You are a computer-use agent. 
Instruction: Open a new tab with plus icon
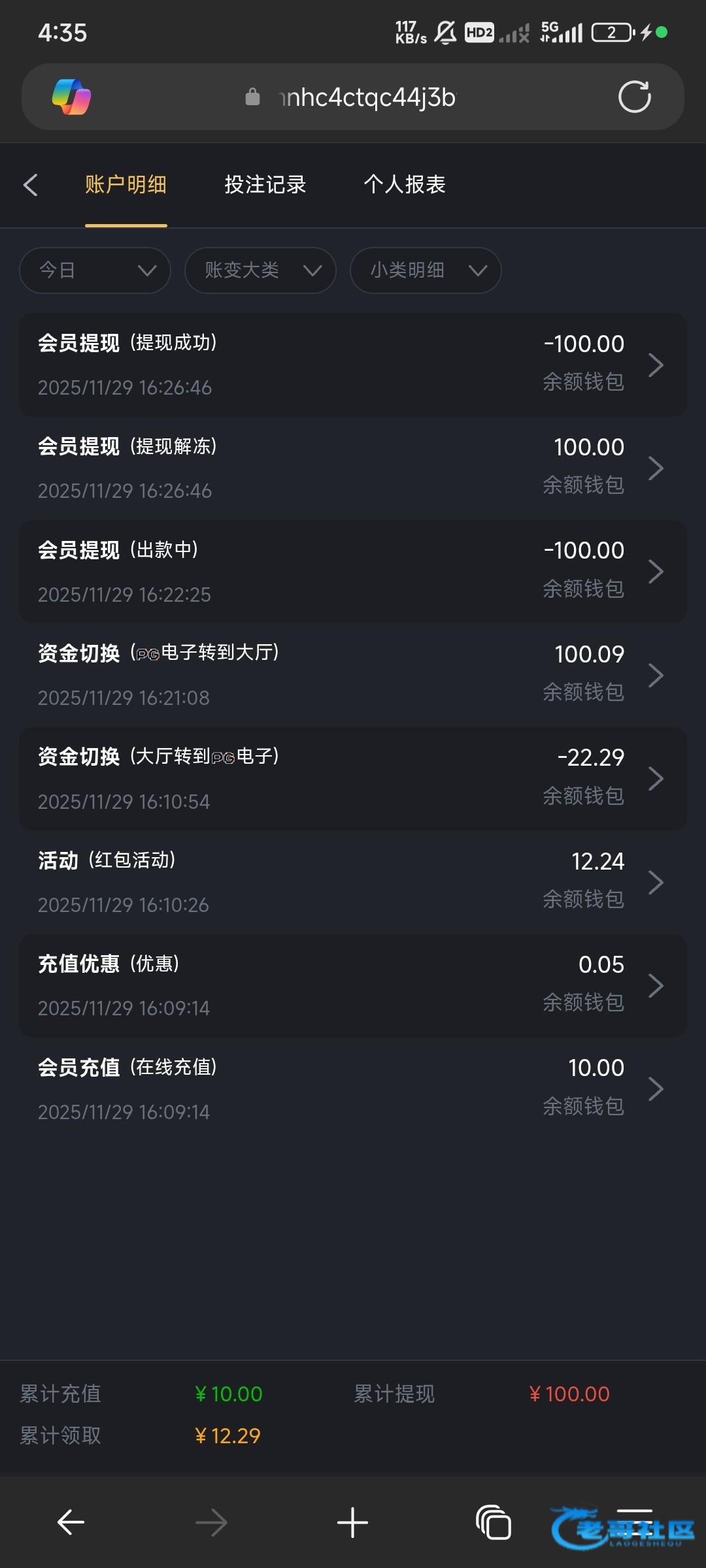(x=352, y=1523)
